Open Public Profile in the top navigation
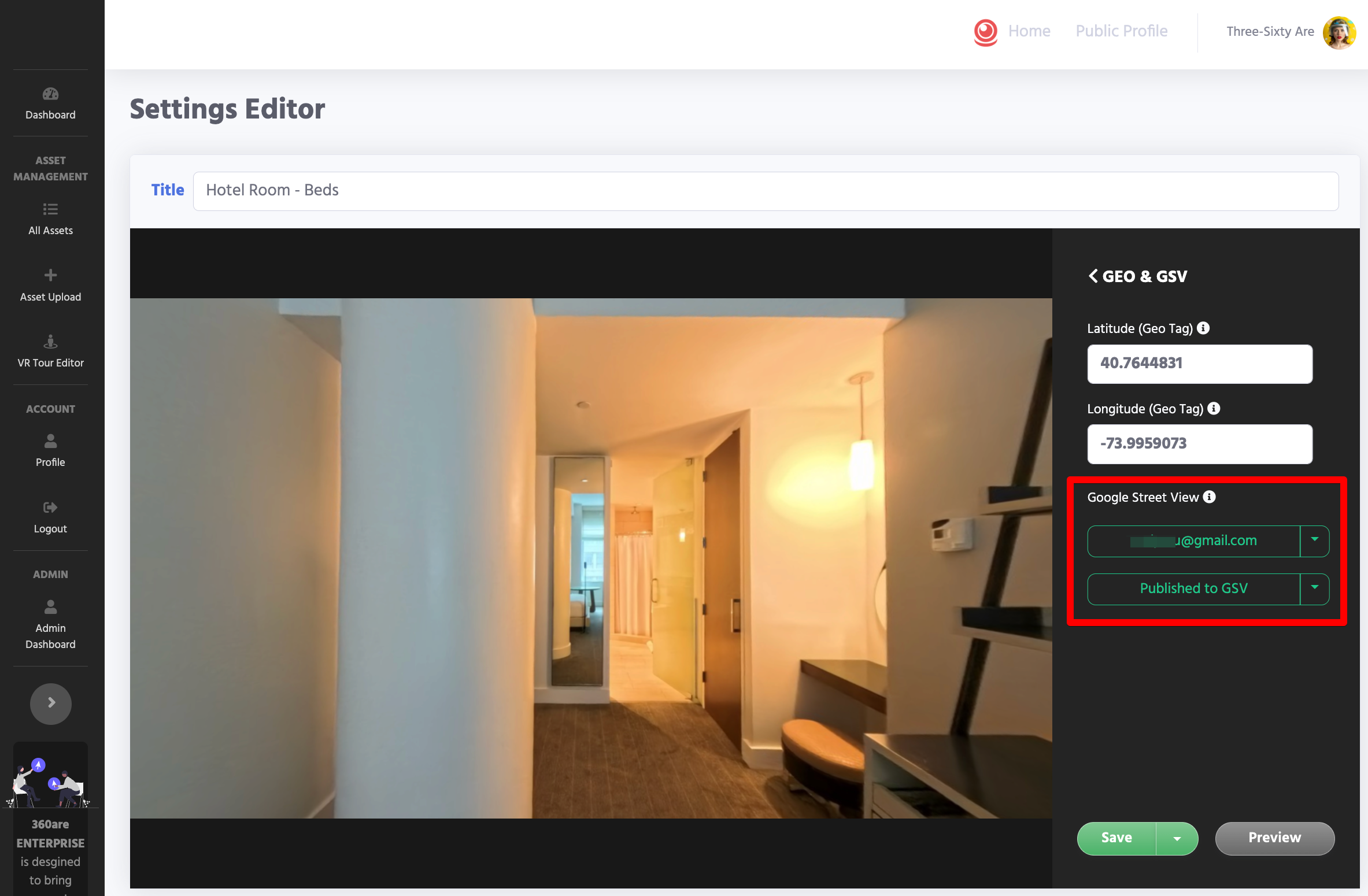This screenshot has height=896, width=1368. pyautogui.click(x=1121, y=31)
